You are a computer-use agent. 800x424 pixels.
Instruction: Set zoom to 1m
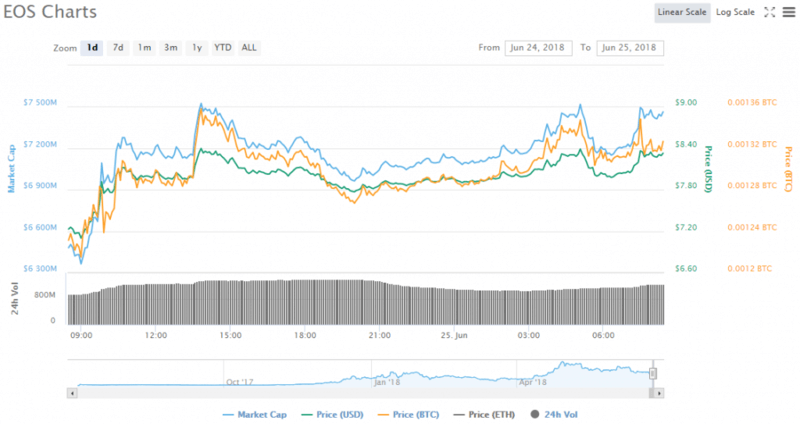145,47
